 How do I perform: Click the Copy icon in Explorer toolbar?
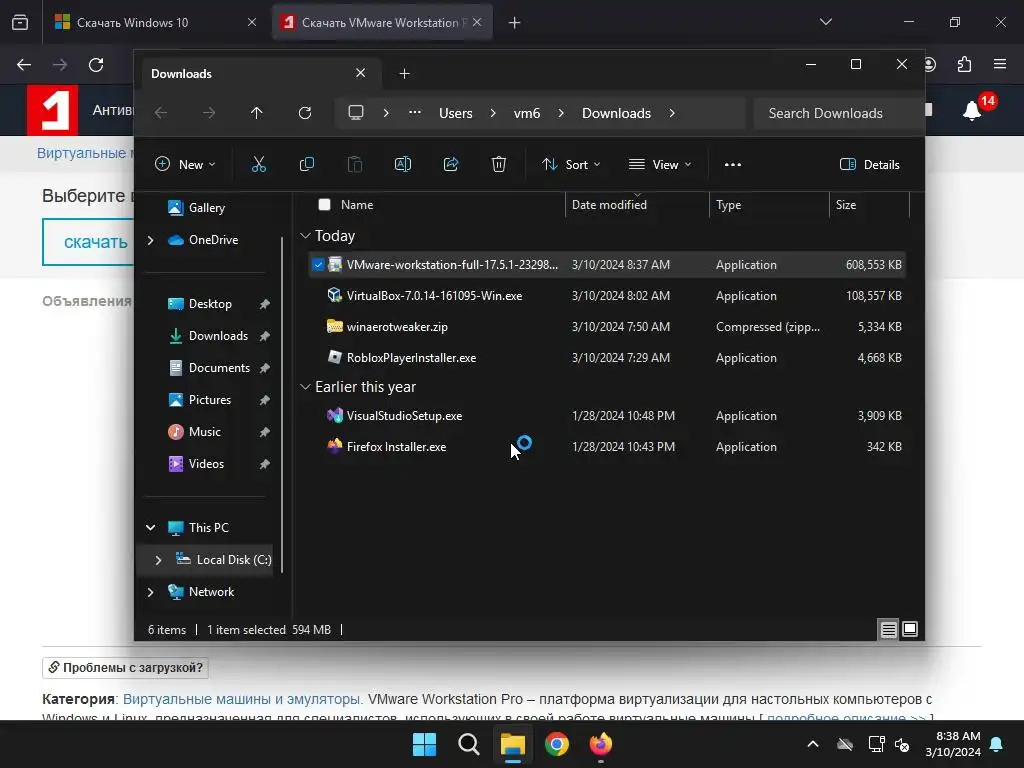click(x=306, y=165)
